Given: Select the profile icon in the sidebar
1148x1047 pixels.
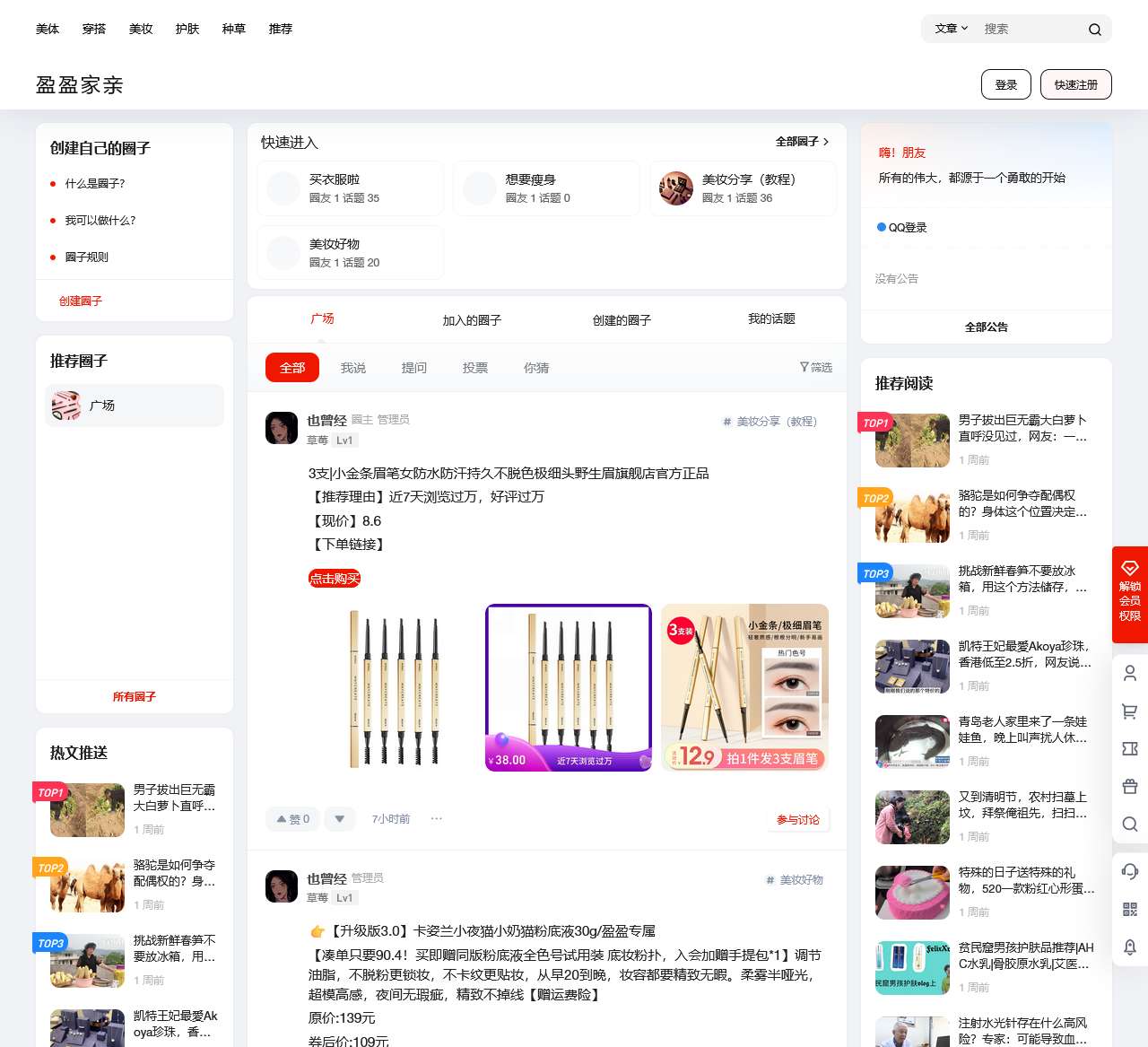Looking at the screenshot, I should [x=1129, y=673].
